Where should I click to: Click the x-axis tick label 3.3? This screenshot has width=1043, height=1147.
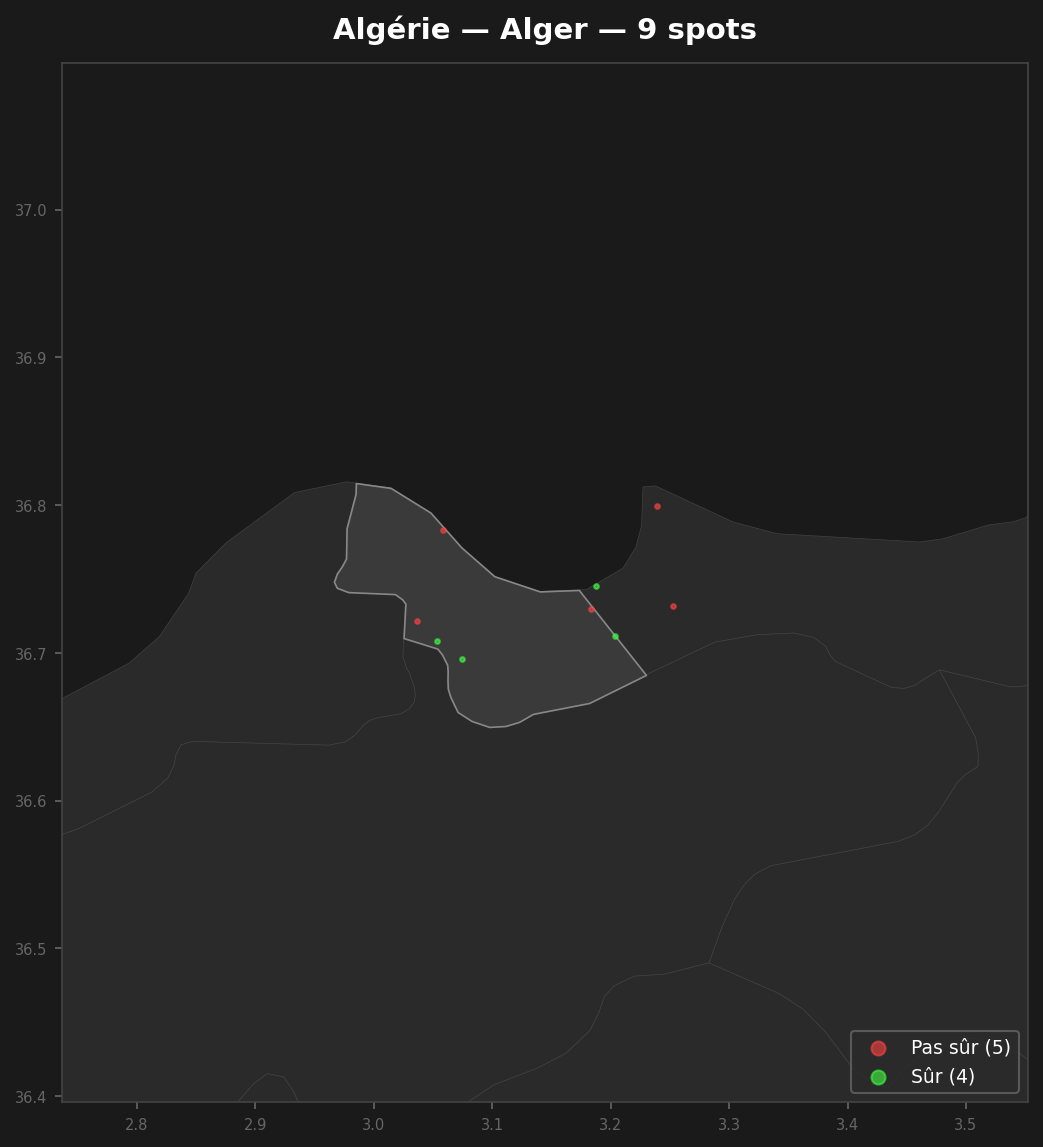(x=728, y=1124)
